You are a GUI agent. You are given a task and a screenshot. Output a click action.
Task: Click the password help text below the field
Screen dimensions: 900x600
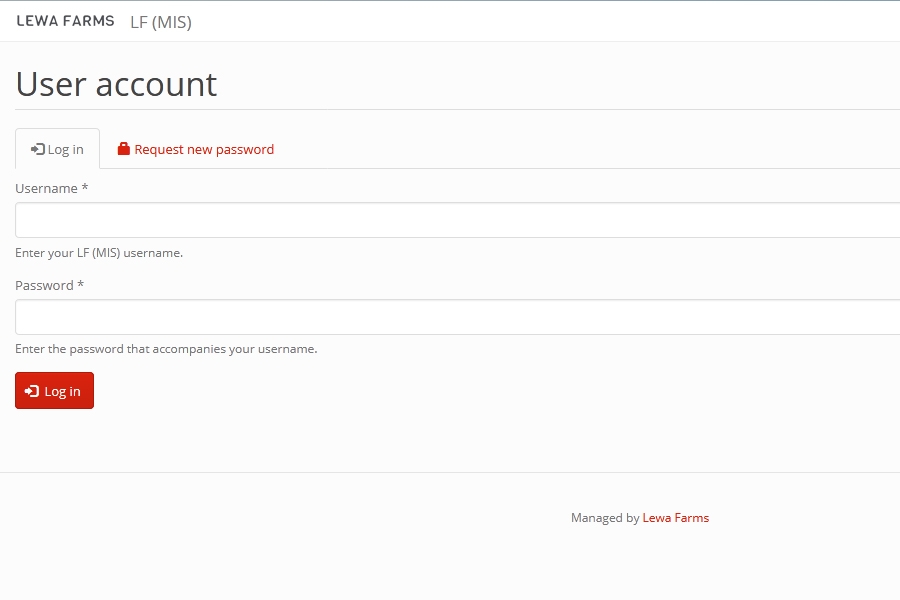(166, 349)
